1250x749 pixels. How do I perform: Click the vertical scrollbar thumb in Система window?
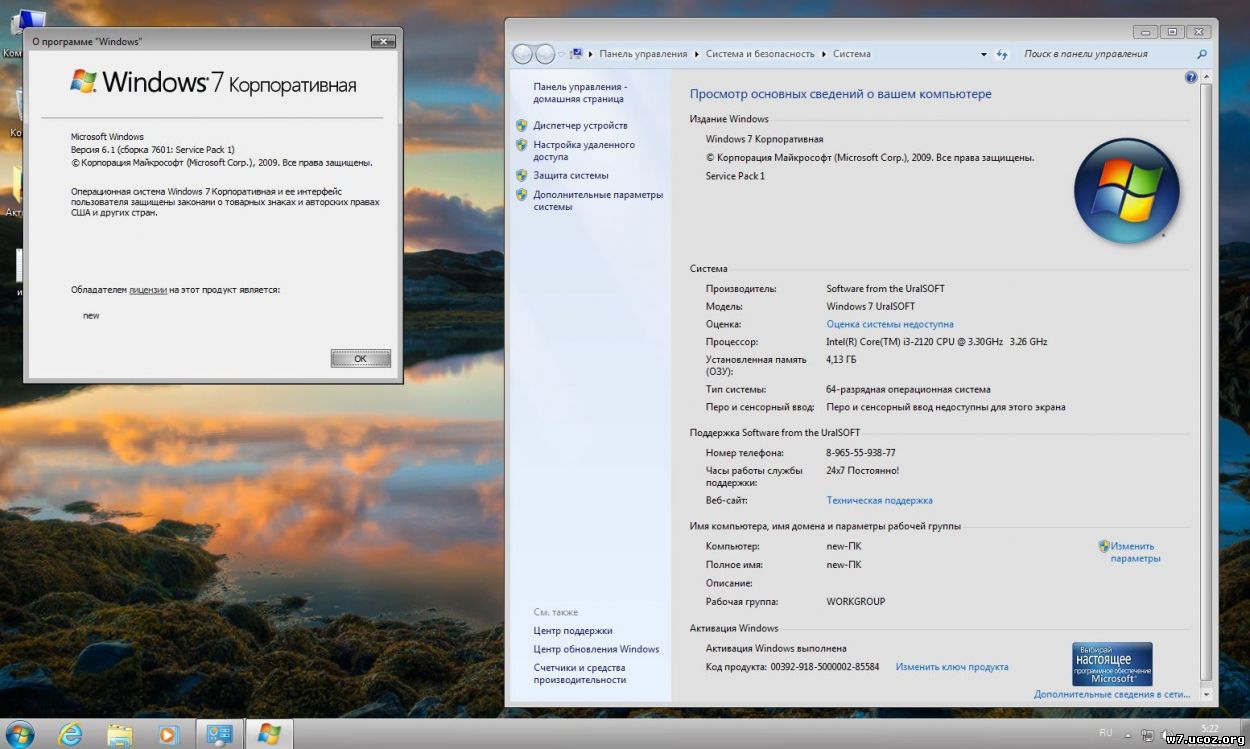click(1206, 380)
